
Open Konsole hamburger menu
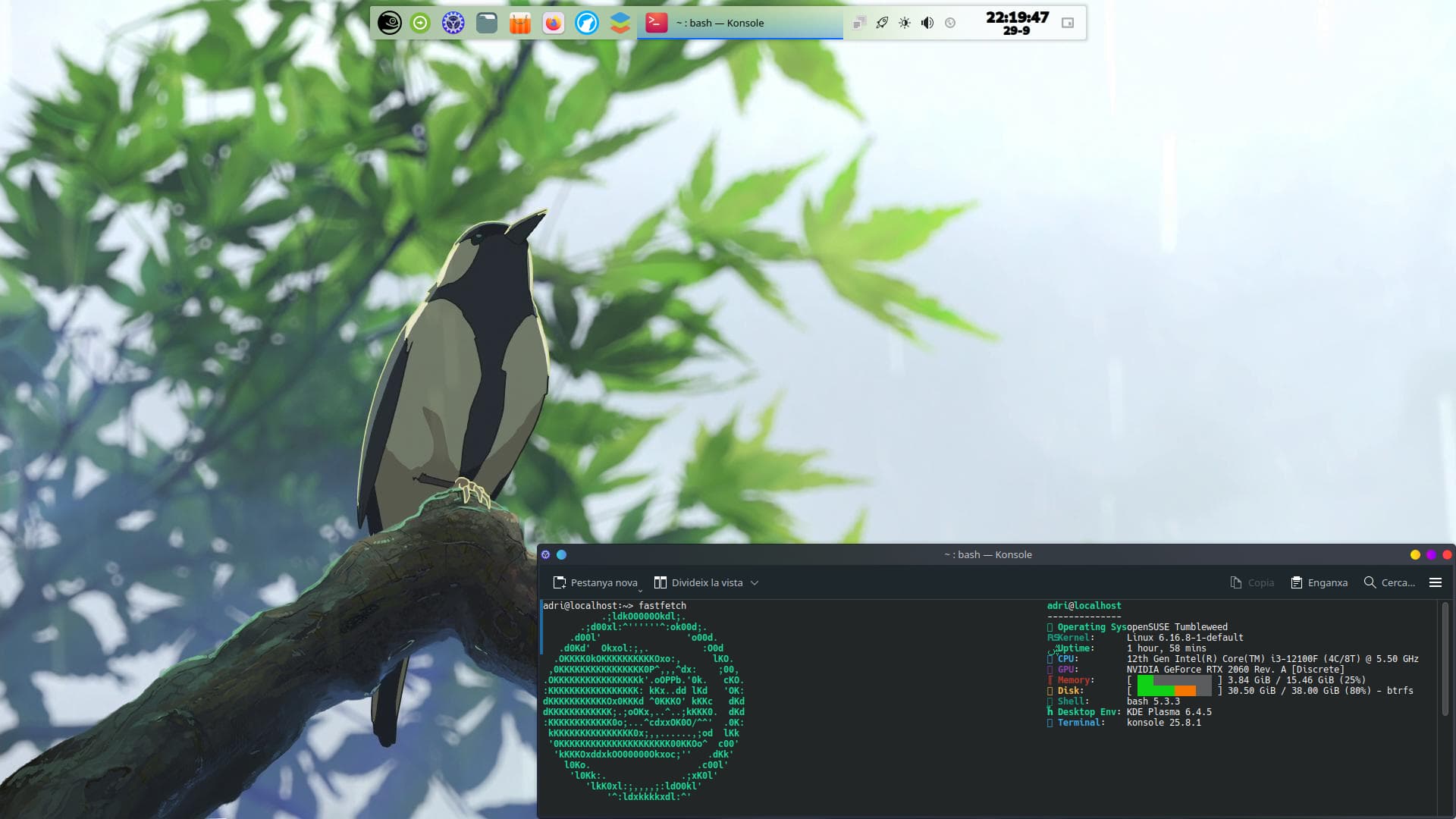(1435, 582)
